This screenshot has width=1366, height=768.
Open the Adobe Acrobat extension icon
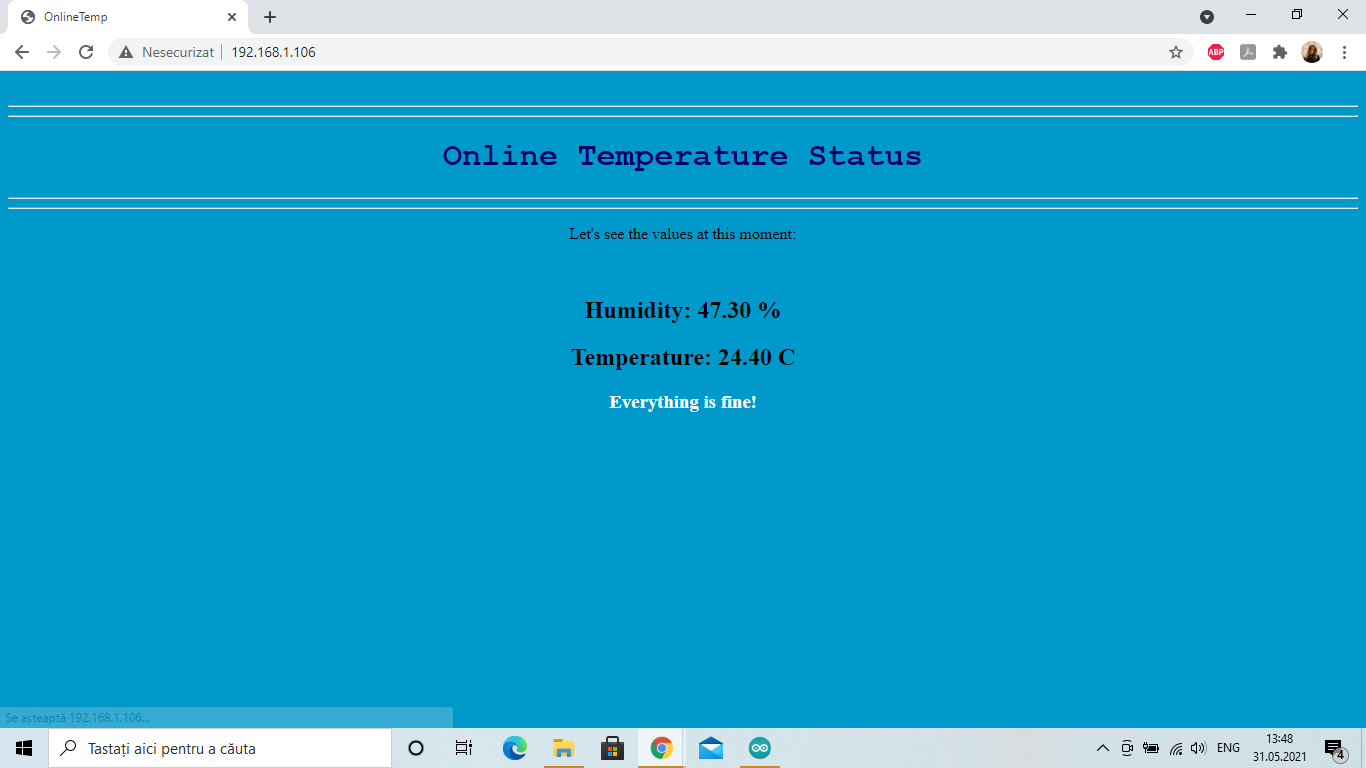[1247, 52]
